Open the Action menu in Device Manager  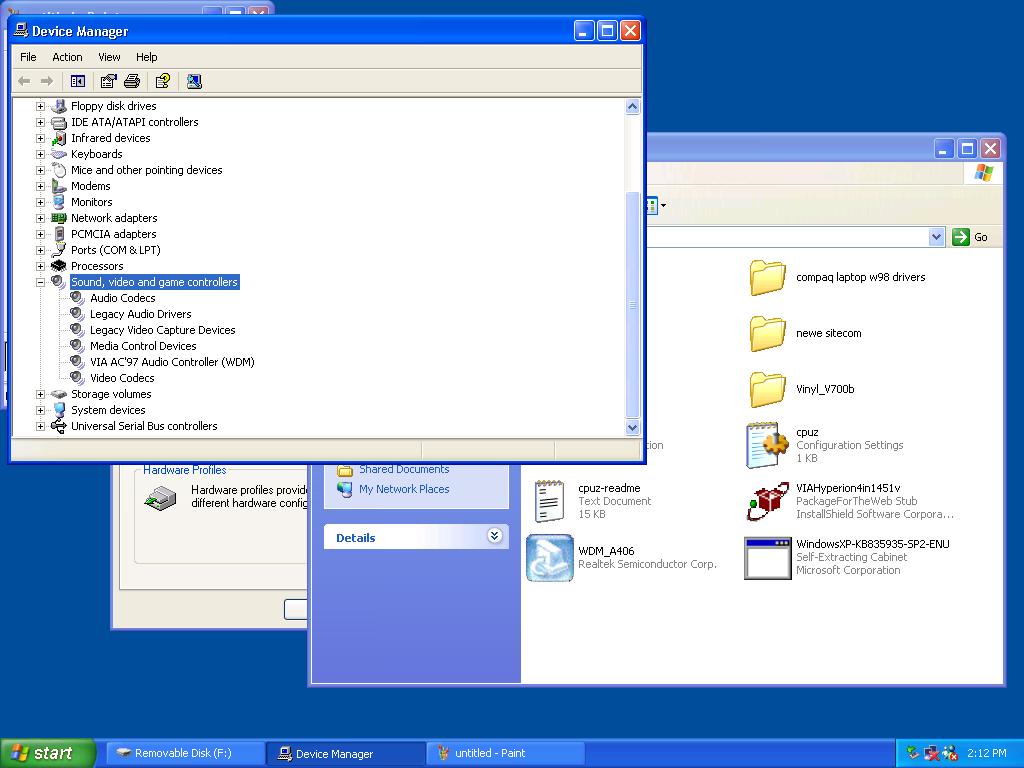point(67,57)
